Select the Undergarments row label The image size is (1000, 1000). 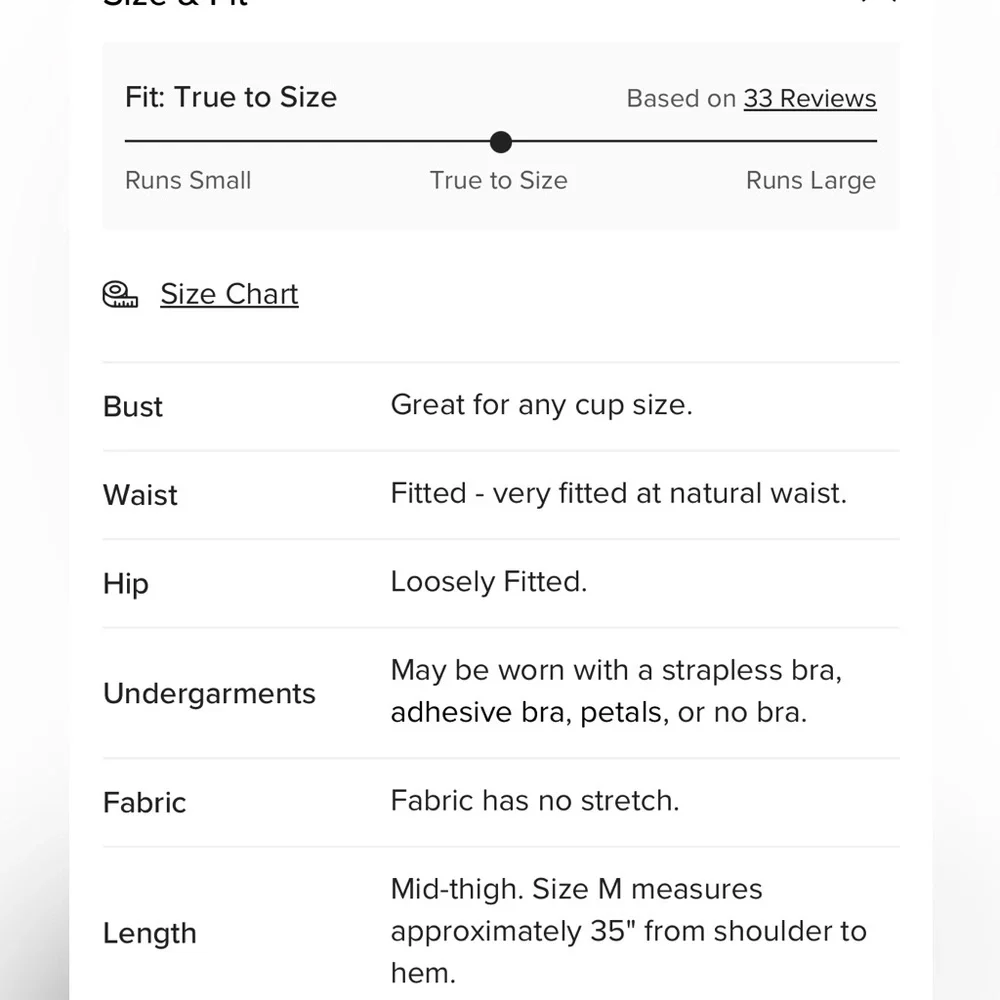pyautogui.click(x=209, y=694)
